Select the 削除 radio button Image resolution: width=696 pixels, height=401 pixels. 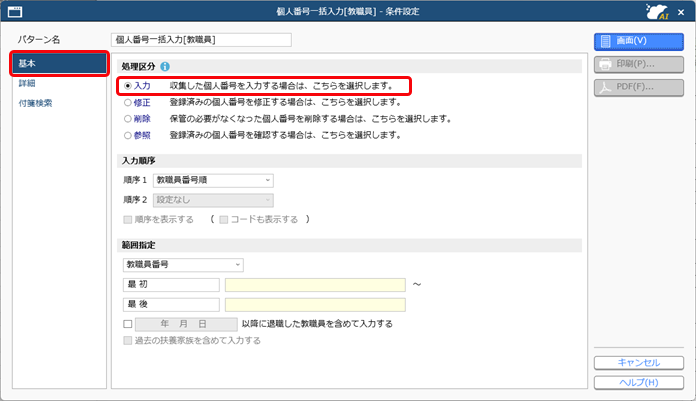pos(128,119)
